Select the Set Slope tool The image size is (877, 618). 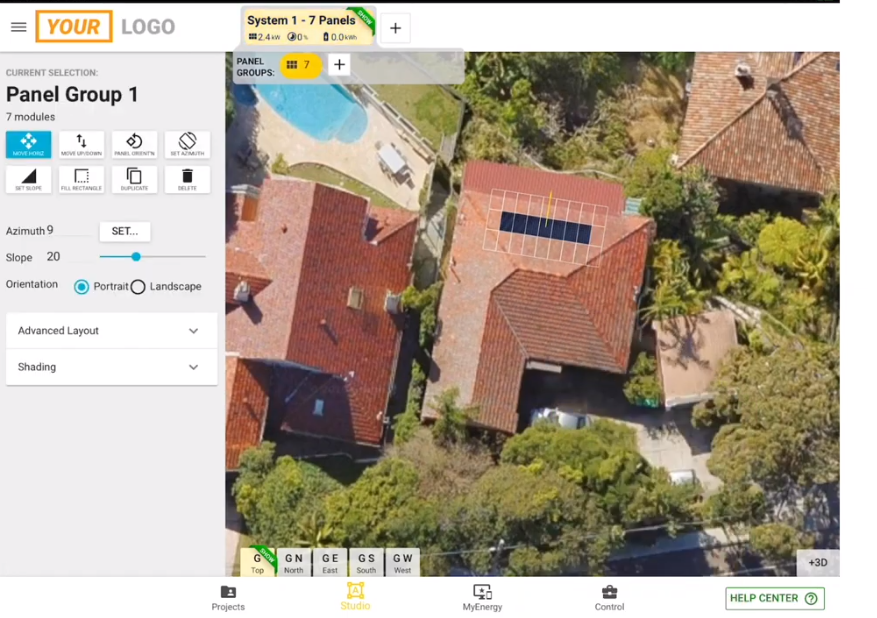[x=28, y=179]
